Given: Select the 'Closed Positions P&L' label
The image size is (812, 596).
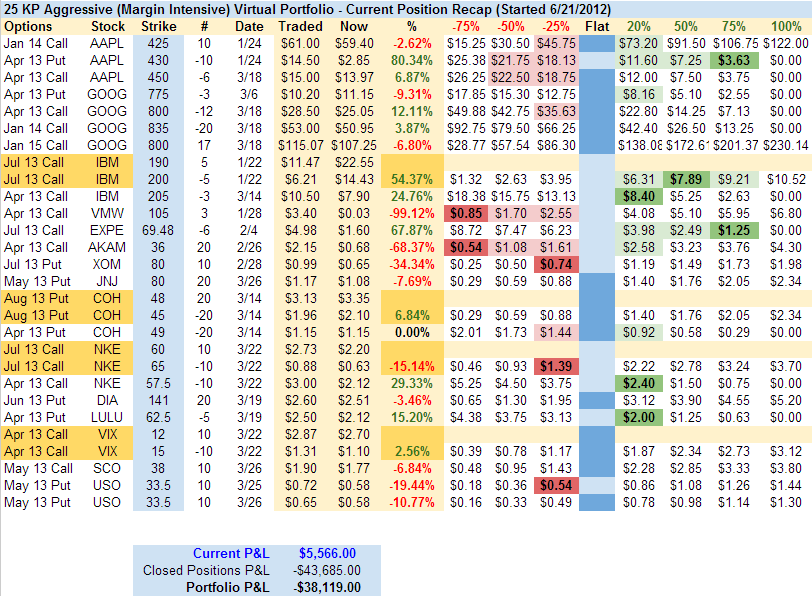Looking at the screenshot, I should pyautogui.click(x=205, y=570).
